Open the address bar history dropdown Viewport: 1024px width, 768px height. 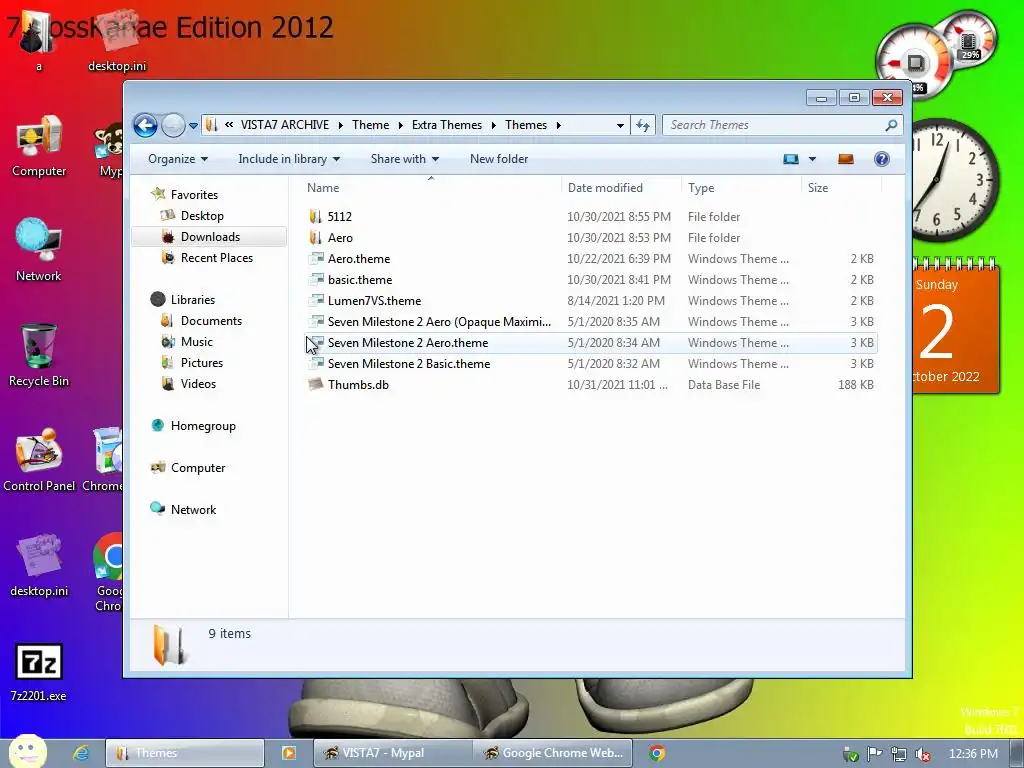pyautogui.click(x=620, y=125)
